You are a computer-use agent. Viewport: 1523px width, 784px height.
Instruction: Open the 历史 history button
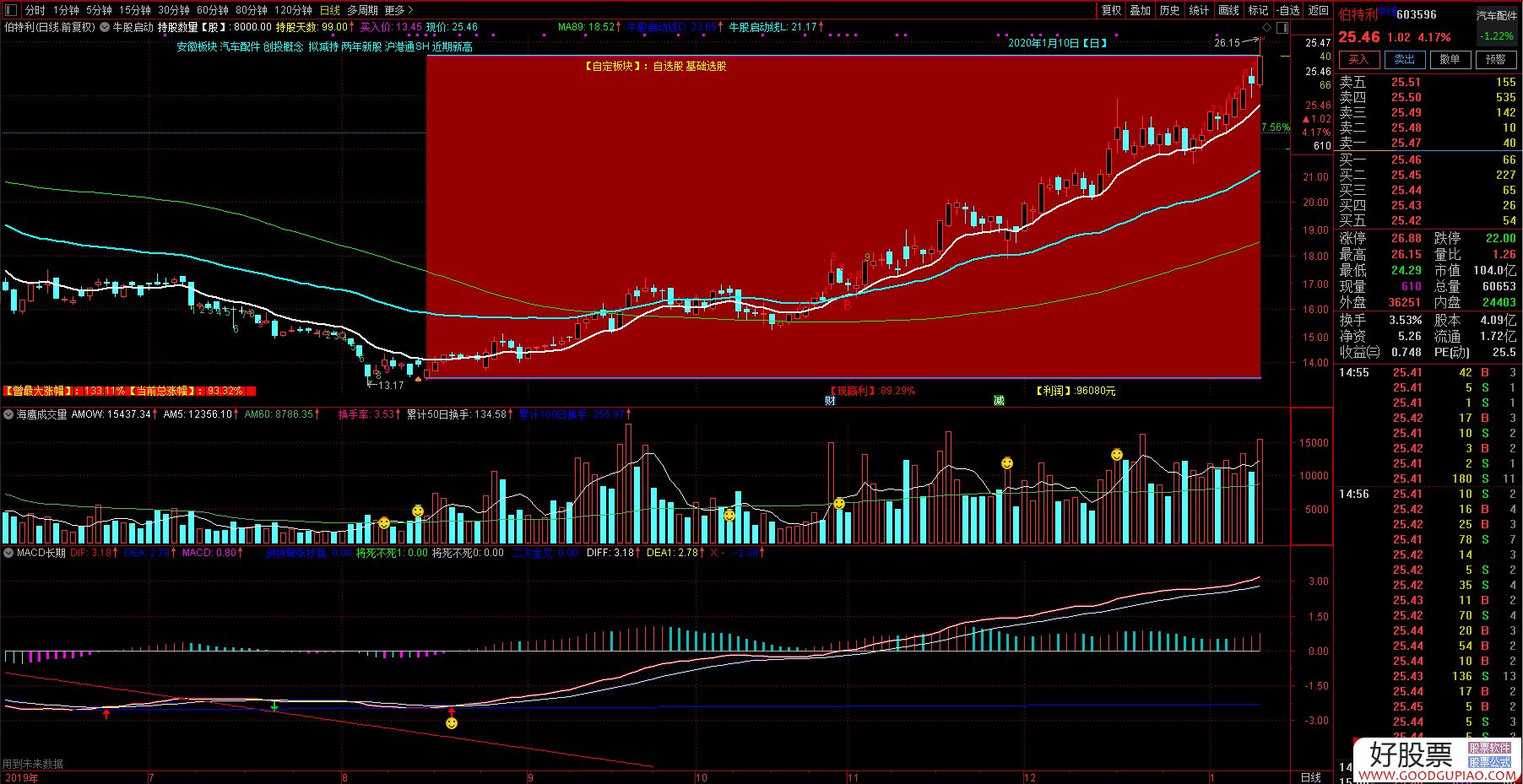pos(1169,10)
